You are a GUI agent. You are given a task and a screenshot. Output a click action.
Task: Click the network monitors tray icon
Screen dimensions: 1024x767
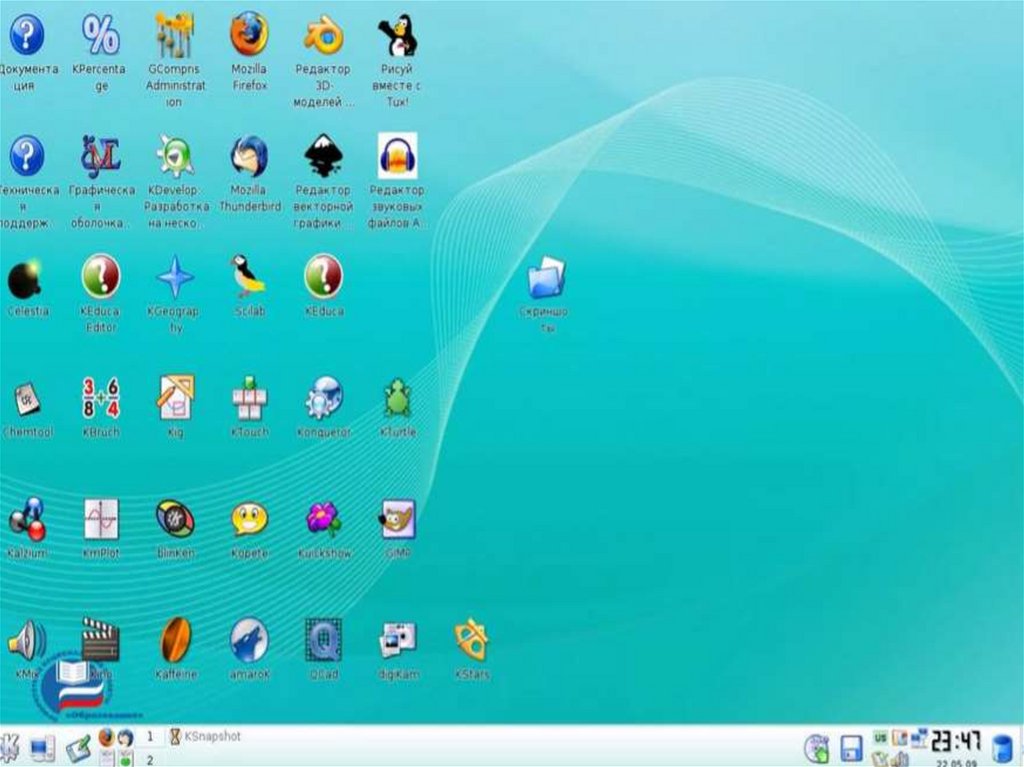919,738
